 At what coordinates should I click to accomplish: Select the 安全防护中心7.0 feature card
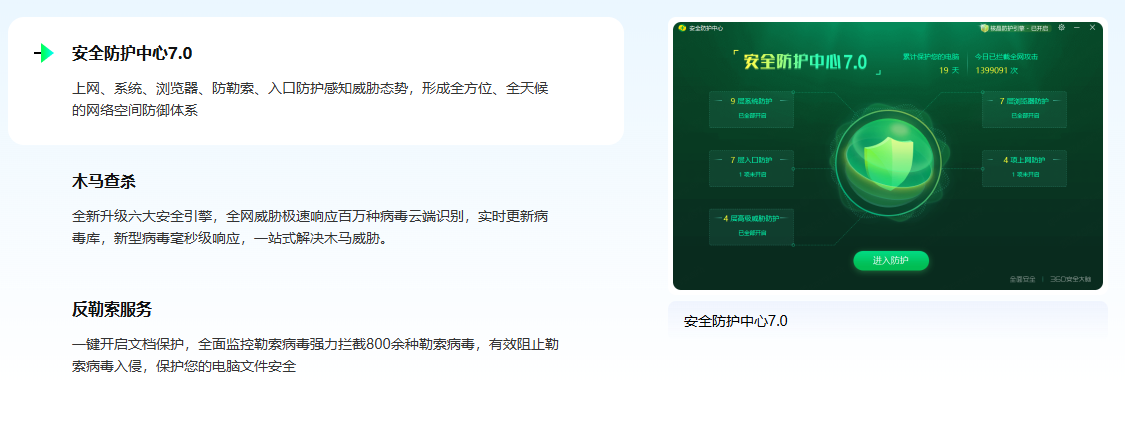[316, 81]
